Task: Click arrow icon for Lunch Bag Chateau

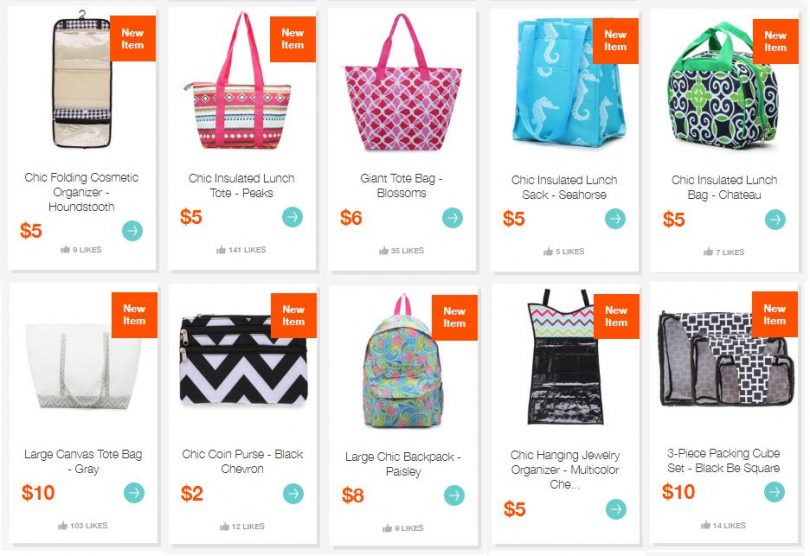Action: click(x=775, y=219)
